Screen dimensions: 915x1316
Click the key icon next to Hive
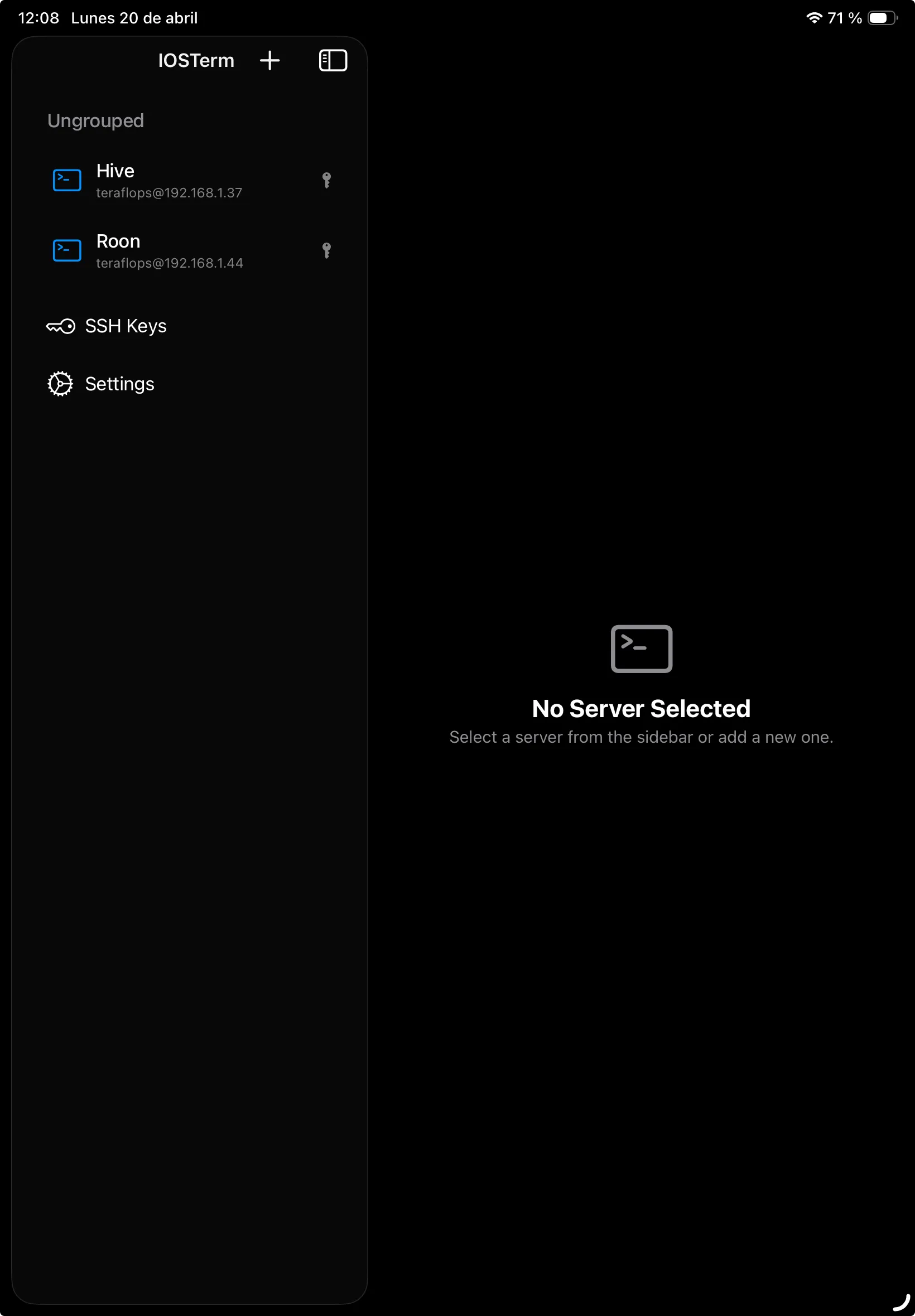coord(328,180)
